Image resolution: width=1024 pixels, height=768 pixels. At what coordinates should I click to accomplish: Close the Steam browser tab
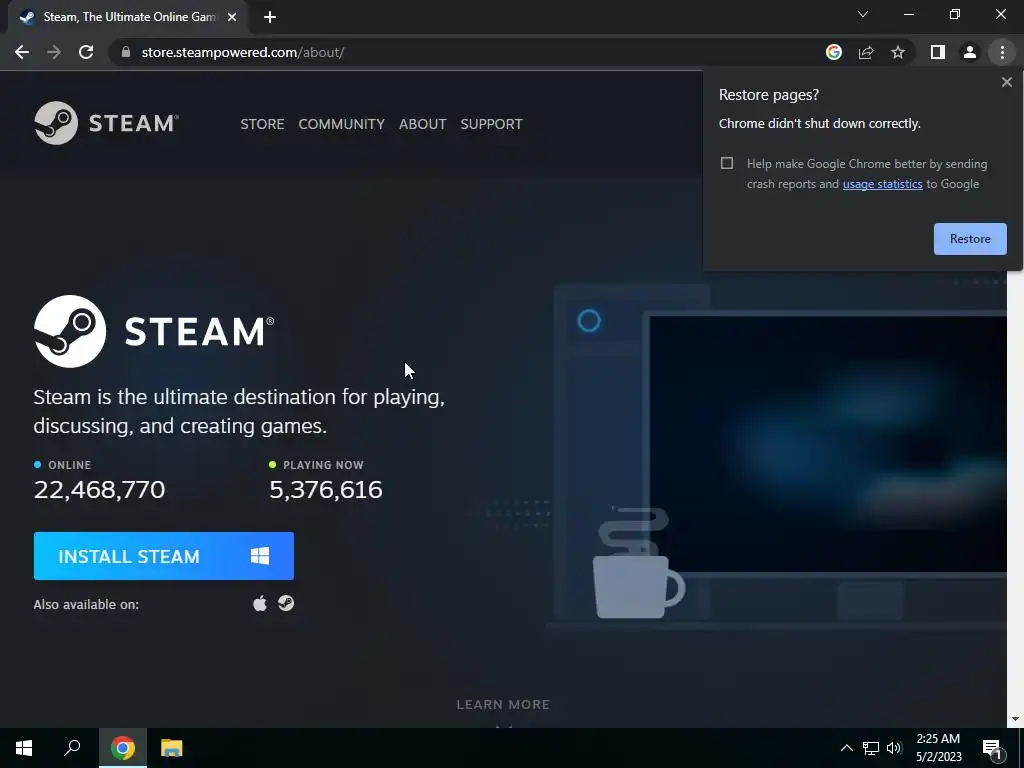coord(232,17)
